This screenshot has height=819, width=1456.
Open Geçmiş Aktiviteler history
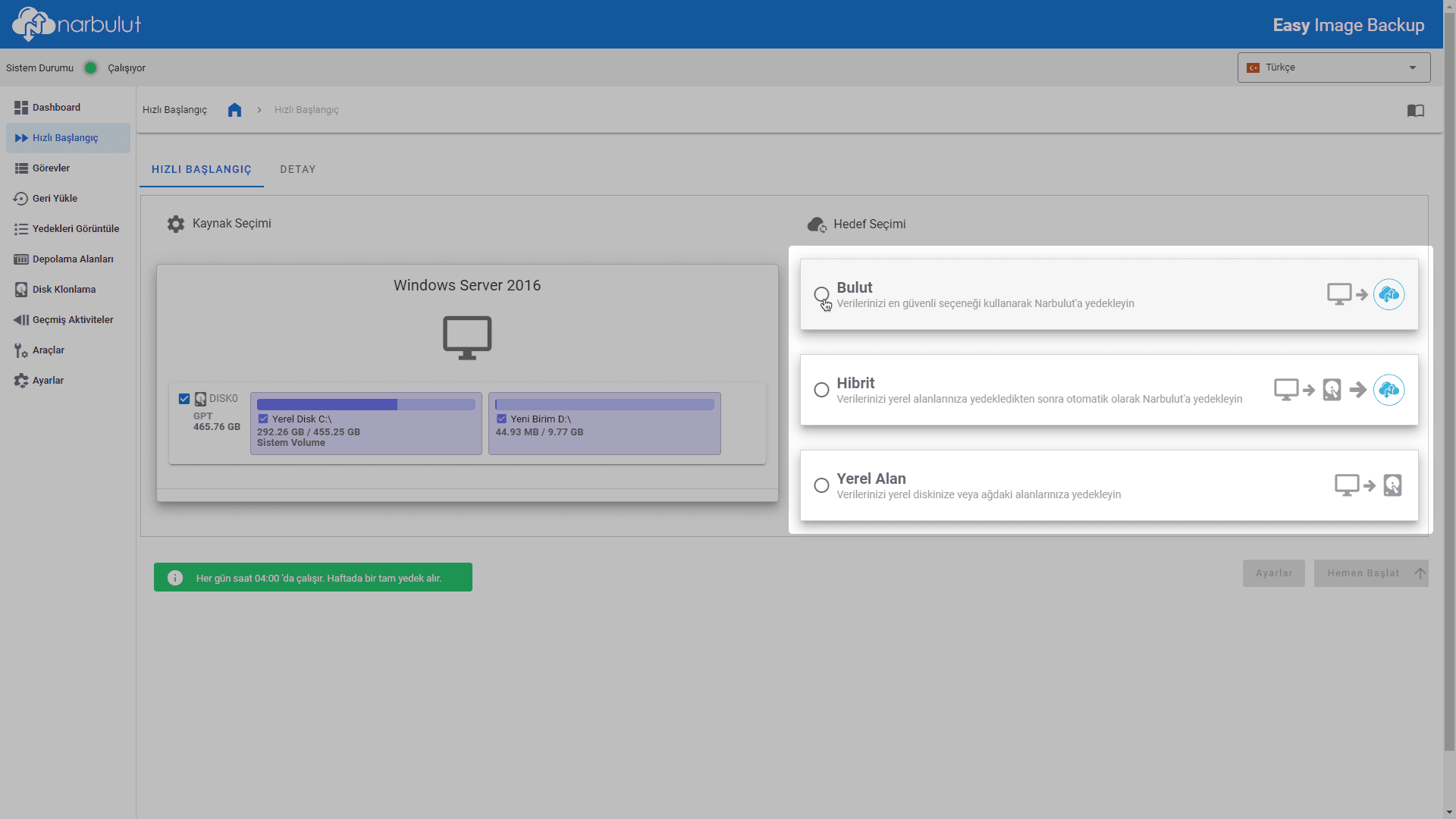tap(72, 320)
